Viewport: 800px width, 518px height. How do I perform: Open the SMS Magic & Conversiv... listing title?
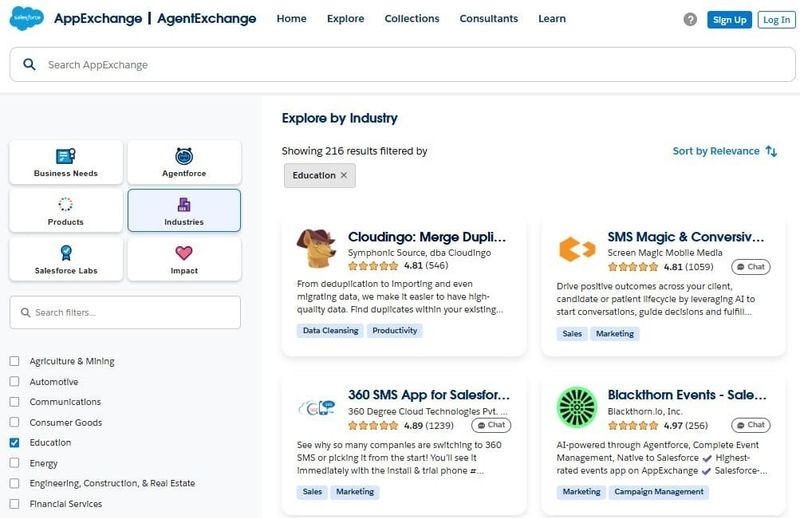click(x=686, y=237)
